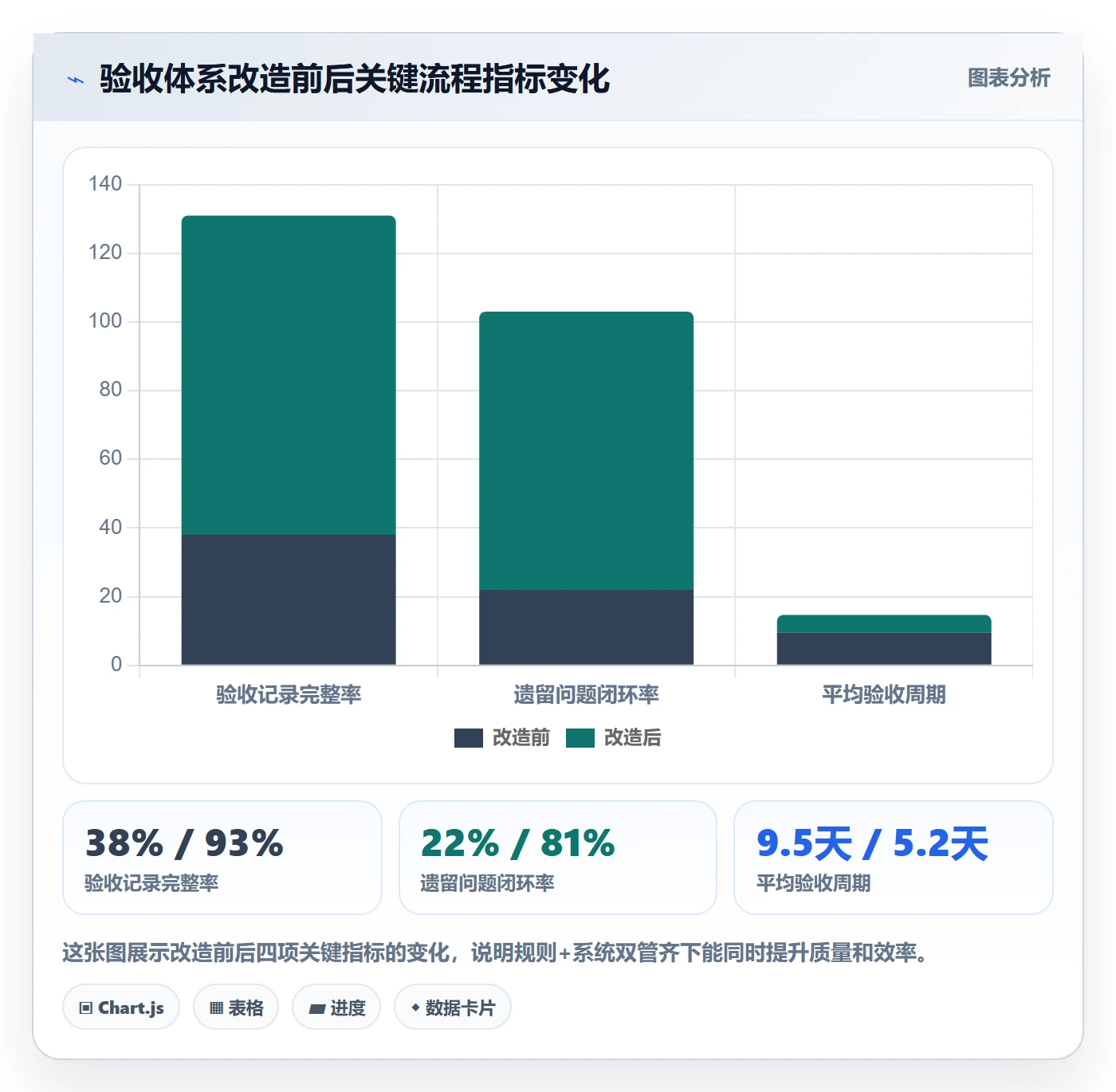Click the x-axis label 遗留问题闭环率

click(586, 695)
